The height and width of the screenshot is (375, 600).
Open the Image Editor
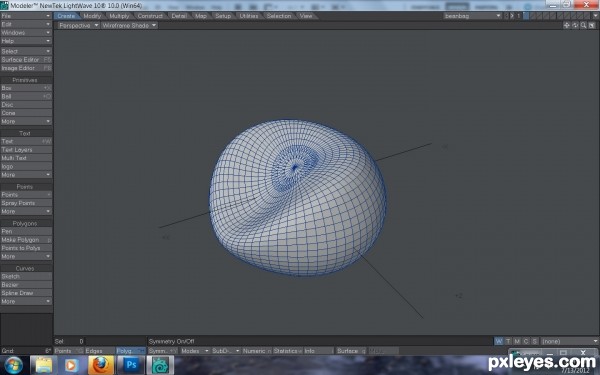[26, 68]
